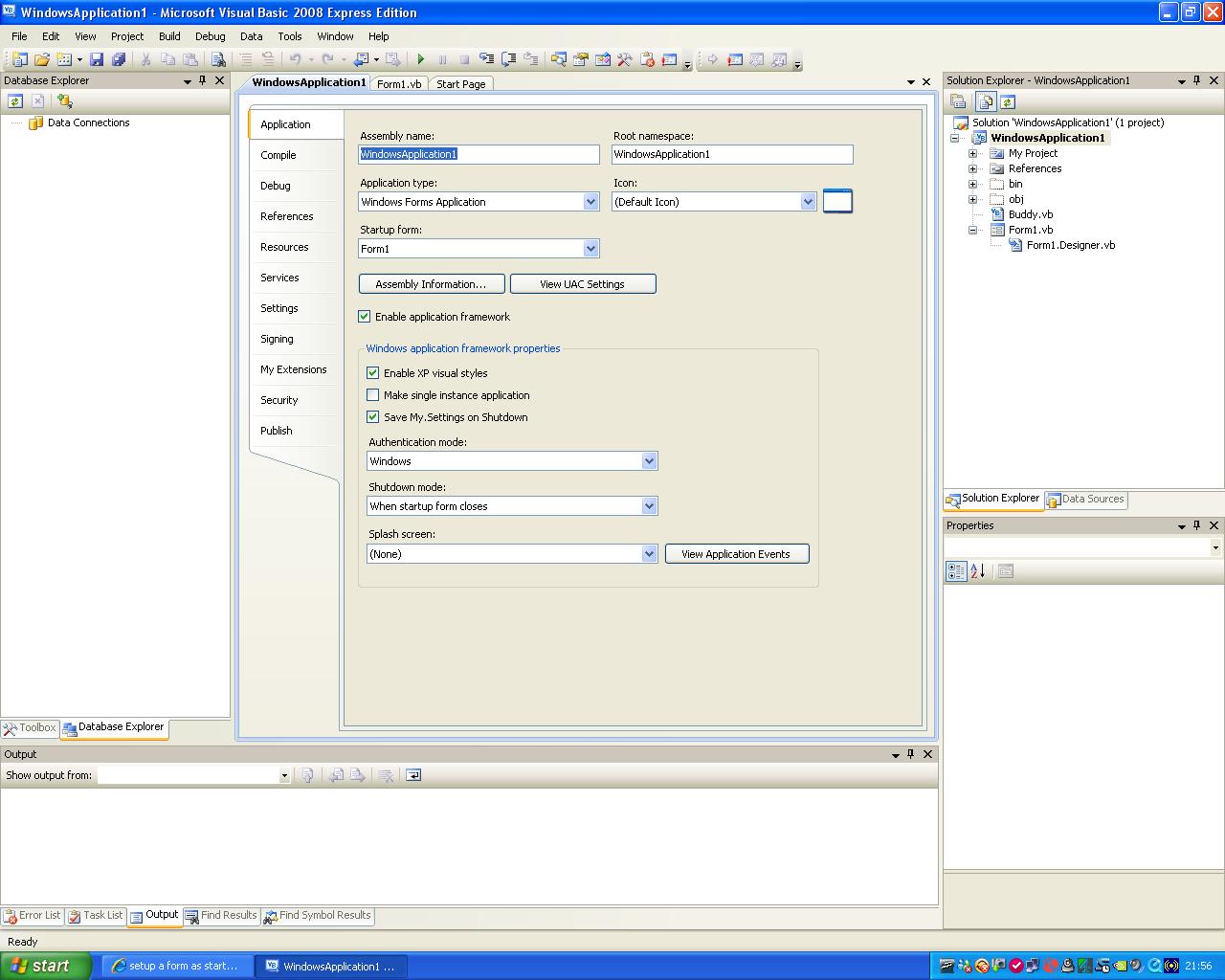The height and width of the screenshot is (980, 1225).
Task: Click the View UAC Settings button
Action: pos(583,284)
